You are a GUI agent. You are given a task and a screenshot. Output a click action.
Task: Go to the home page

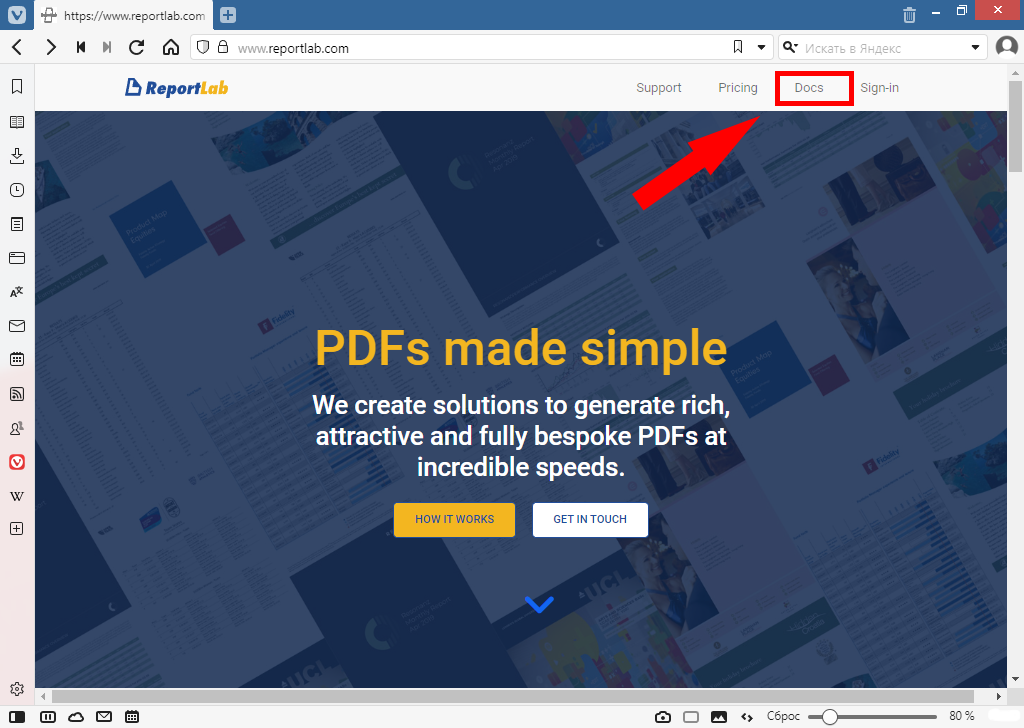tap(171, 47)
